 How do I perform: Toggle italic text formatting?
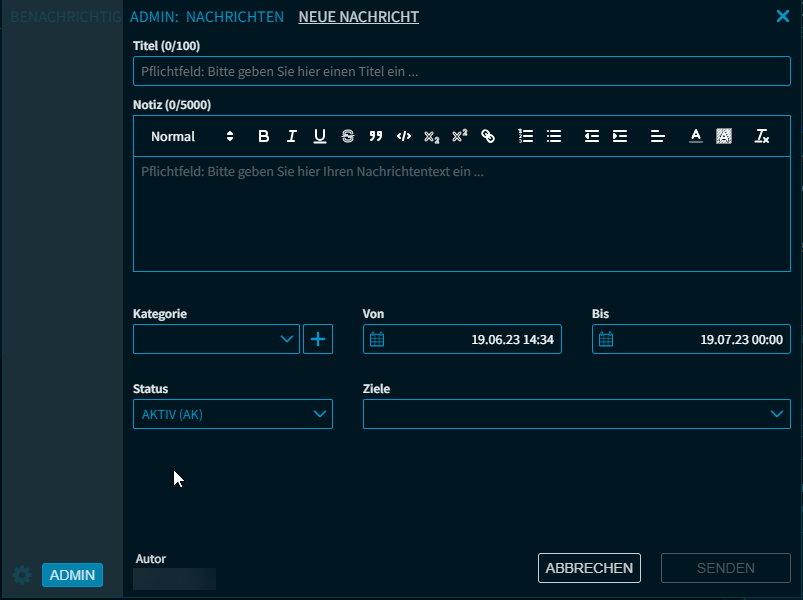[292, 137]
